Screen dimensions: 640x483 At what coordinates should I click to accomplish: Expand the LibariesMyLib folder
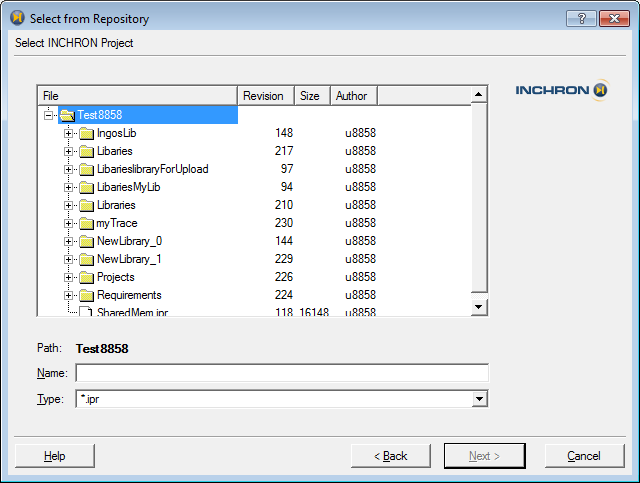pyautogui.click(x=68, y=187)
